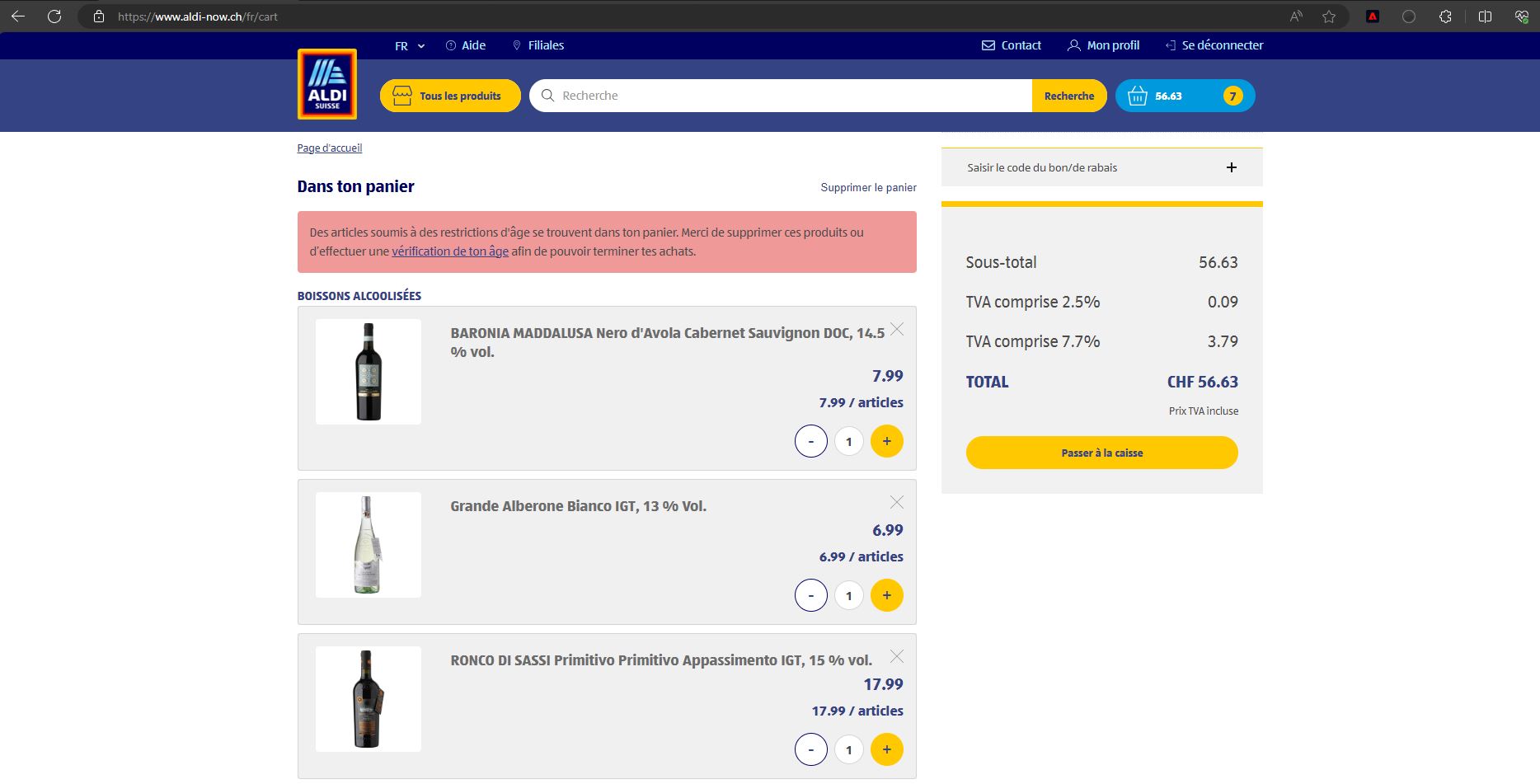Image resolution: width=1540 pixels, height=784 pixels.
Task: Click RONCO DI SASSI Primitivo product title
Action: coord(661,660)
